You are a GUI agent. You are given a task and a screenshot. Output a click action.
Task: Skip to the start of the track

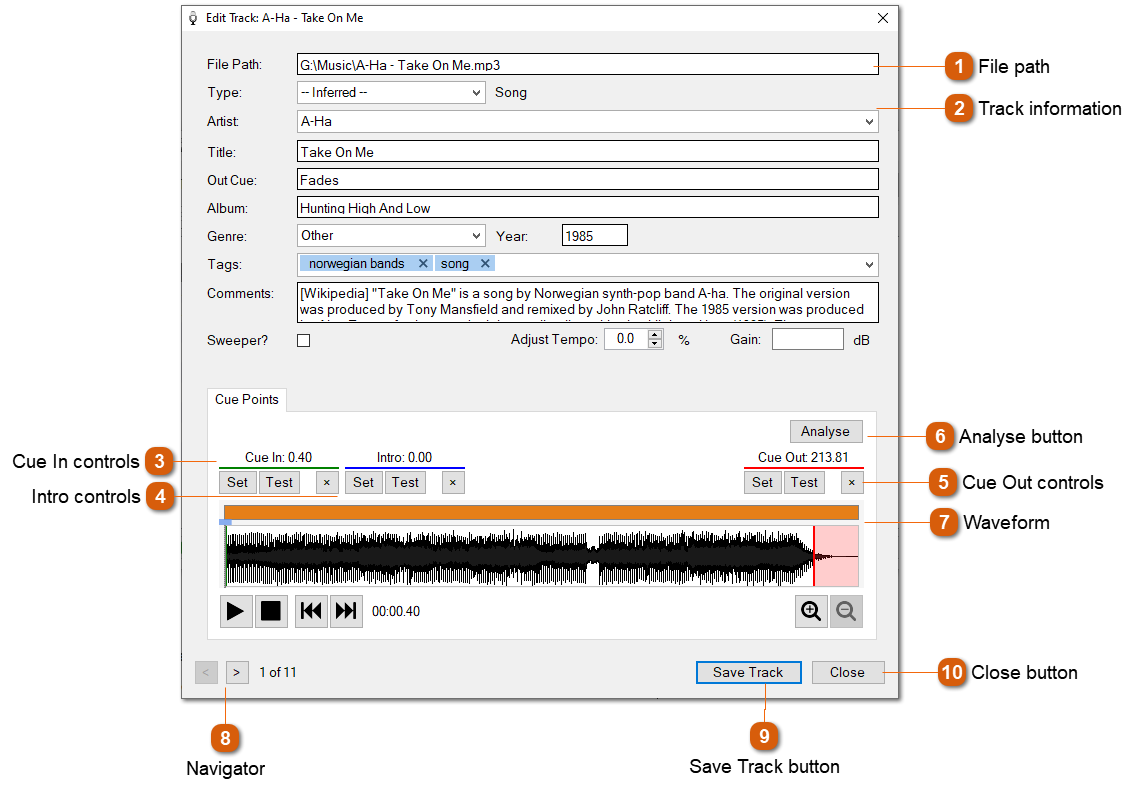311,611
